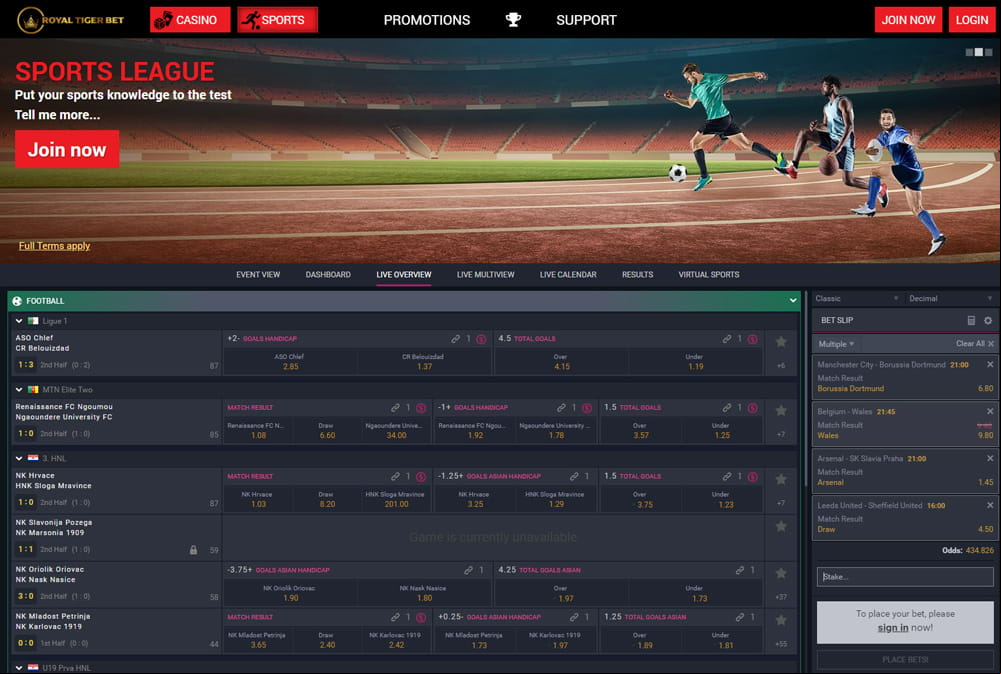The width and height of the screenshot is (1001, 674).
Task: Collapse the Football section chevron
Action: coord(793,301)
